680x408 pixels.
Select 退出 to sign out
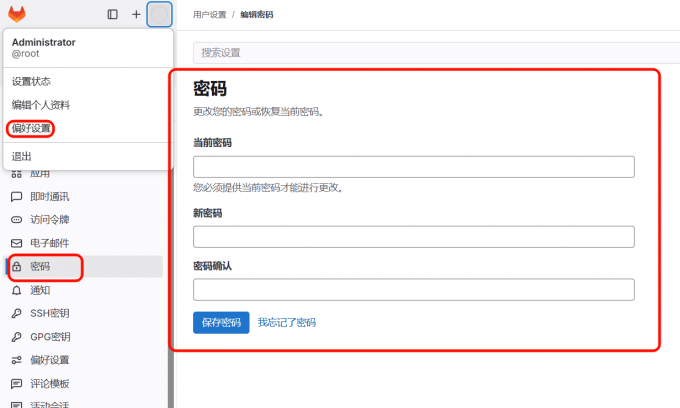[22, 157]
